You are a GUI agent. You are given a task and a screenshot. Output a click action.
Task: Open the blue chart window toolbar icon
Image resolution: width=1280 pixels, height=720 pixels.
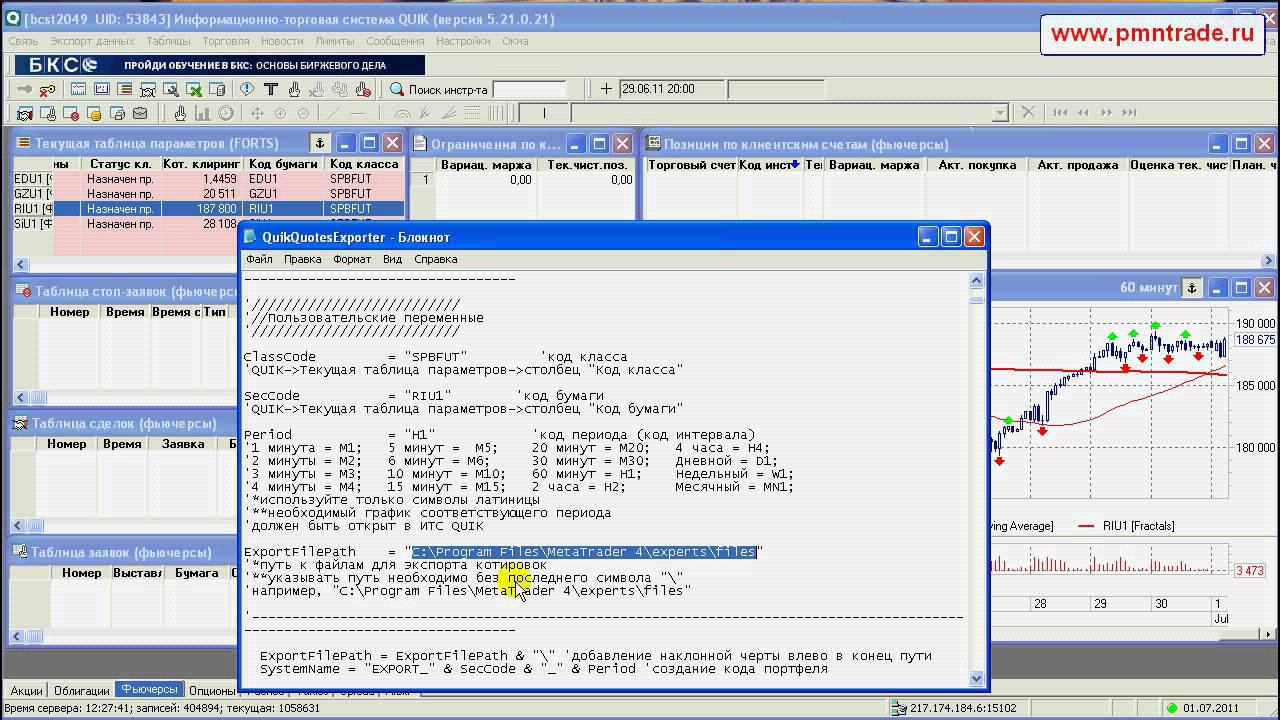pos(79,89)
